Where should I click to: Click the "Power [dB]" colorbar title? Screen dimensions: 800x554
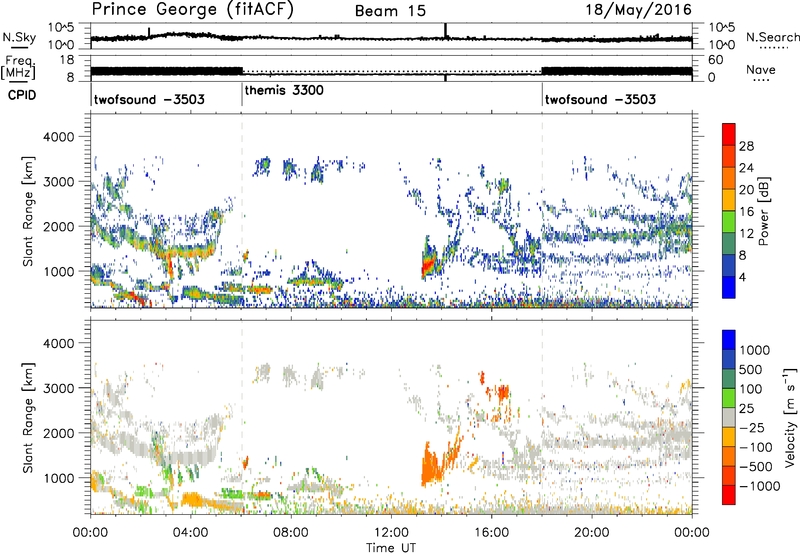[764, 211]
